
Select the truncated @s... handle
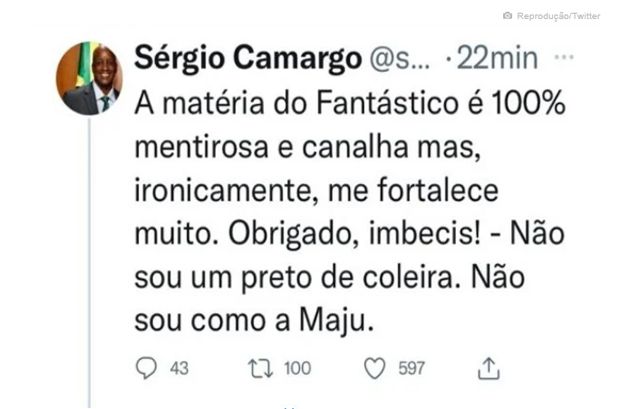[x=400, y=61]
